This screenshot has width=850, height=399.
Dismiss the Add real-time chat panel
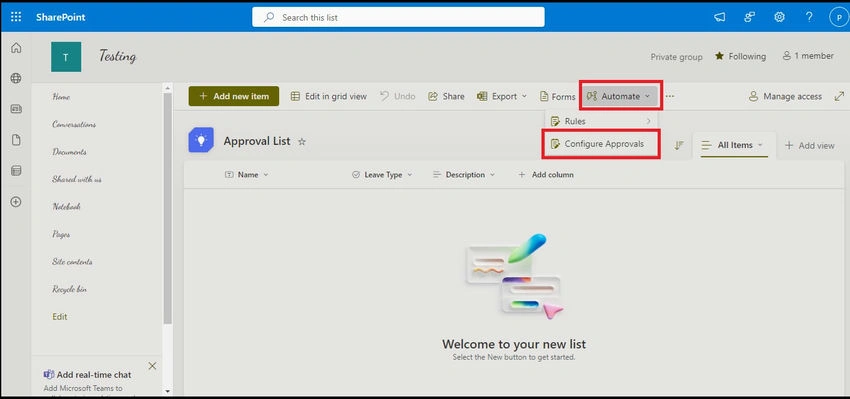152,366
